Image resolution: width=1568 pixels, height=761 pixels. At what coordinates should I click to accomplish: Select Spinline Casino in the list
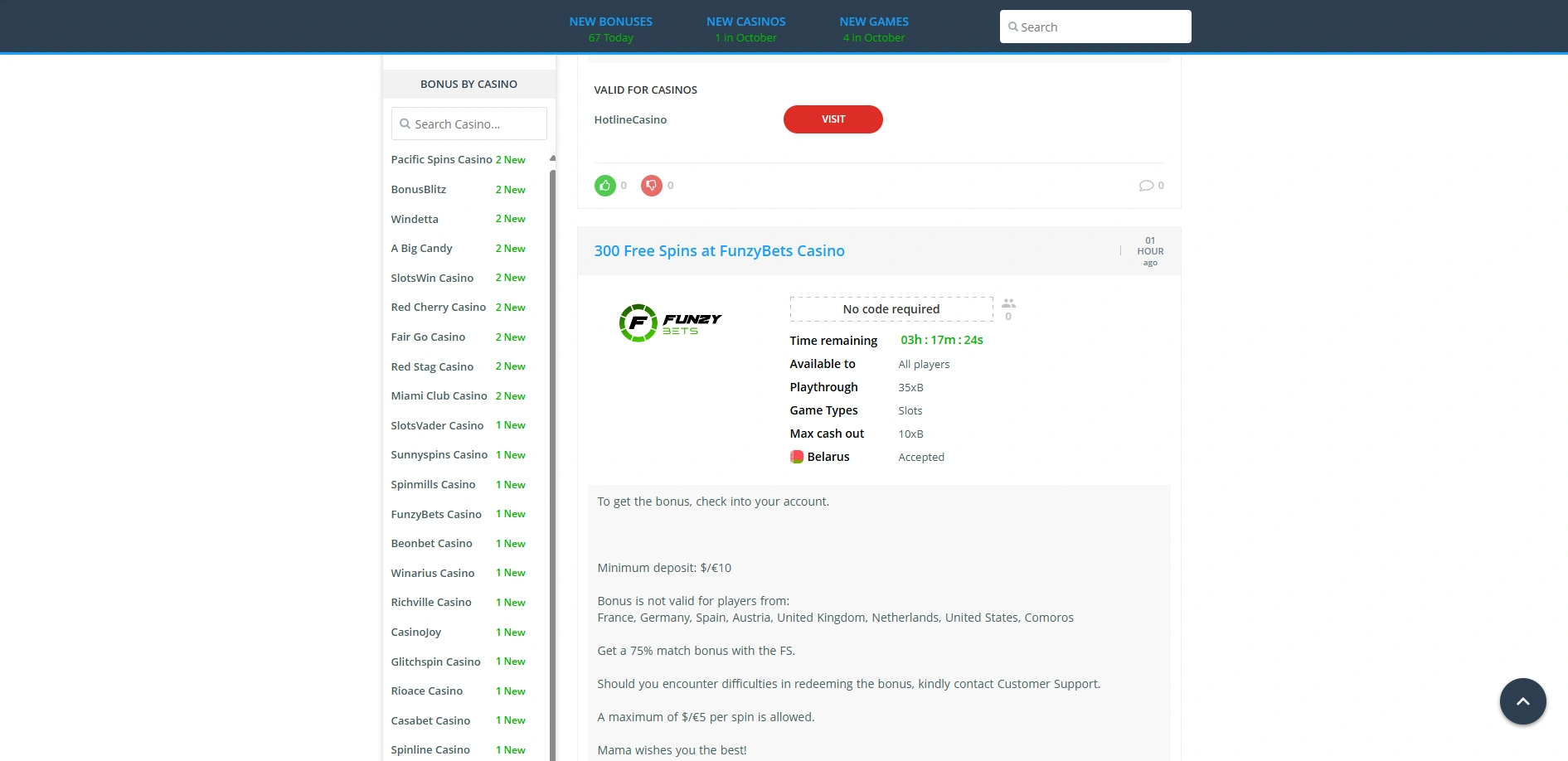[430, 749]
